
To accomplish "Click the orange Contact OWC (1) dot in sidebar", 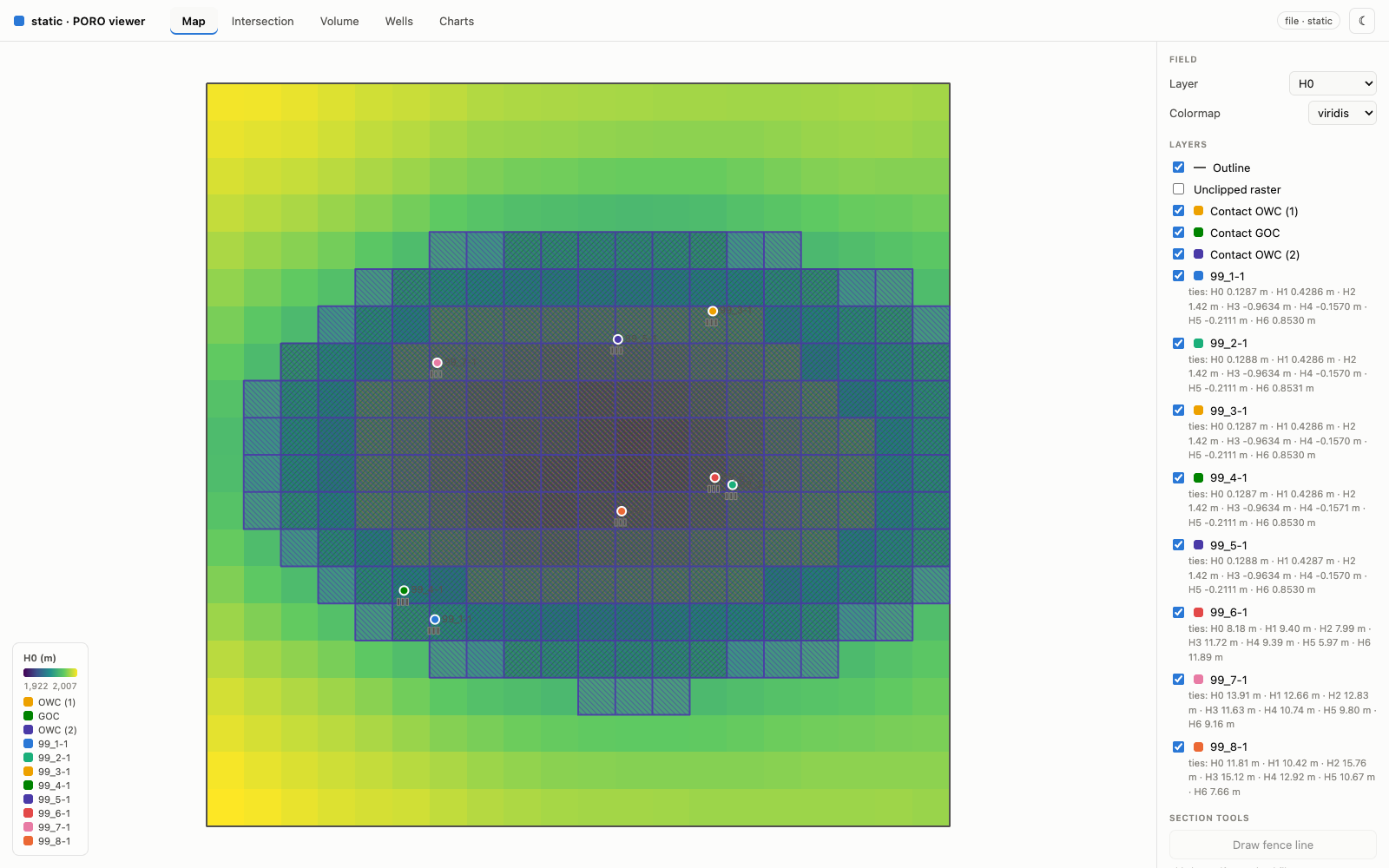I will pyautogui.click(x=1198, y=211).
